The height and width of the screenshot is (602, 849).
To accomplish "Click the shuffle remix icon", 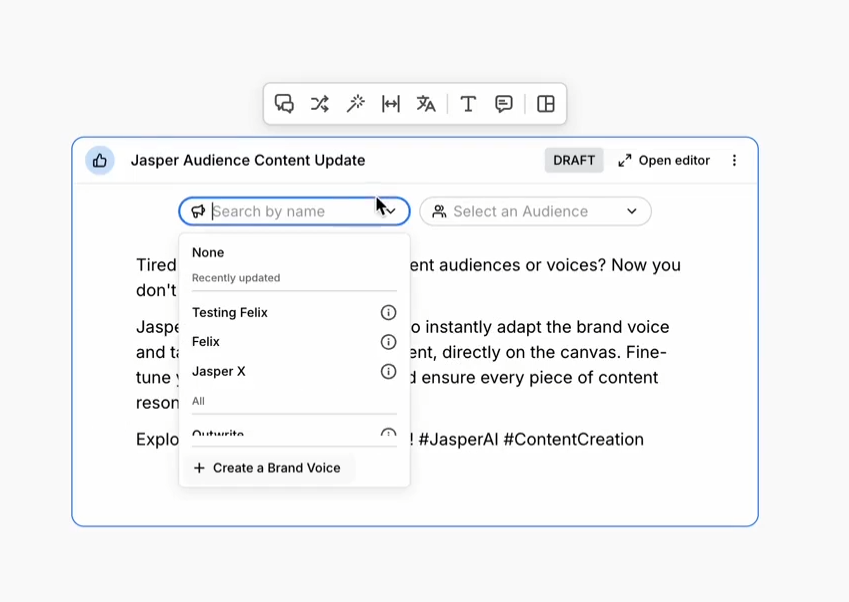I will (320, 104).
